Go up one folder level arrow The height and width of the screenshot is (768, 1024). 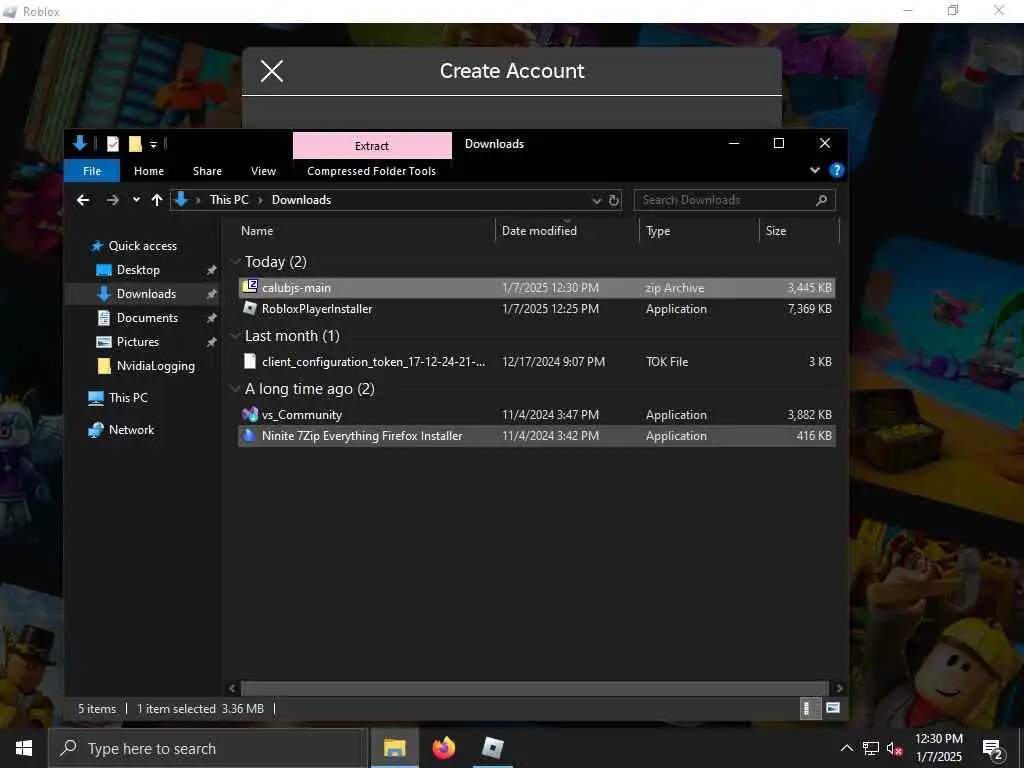point(157,200)
